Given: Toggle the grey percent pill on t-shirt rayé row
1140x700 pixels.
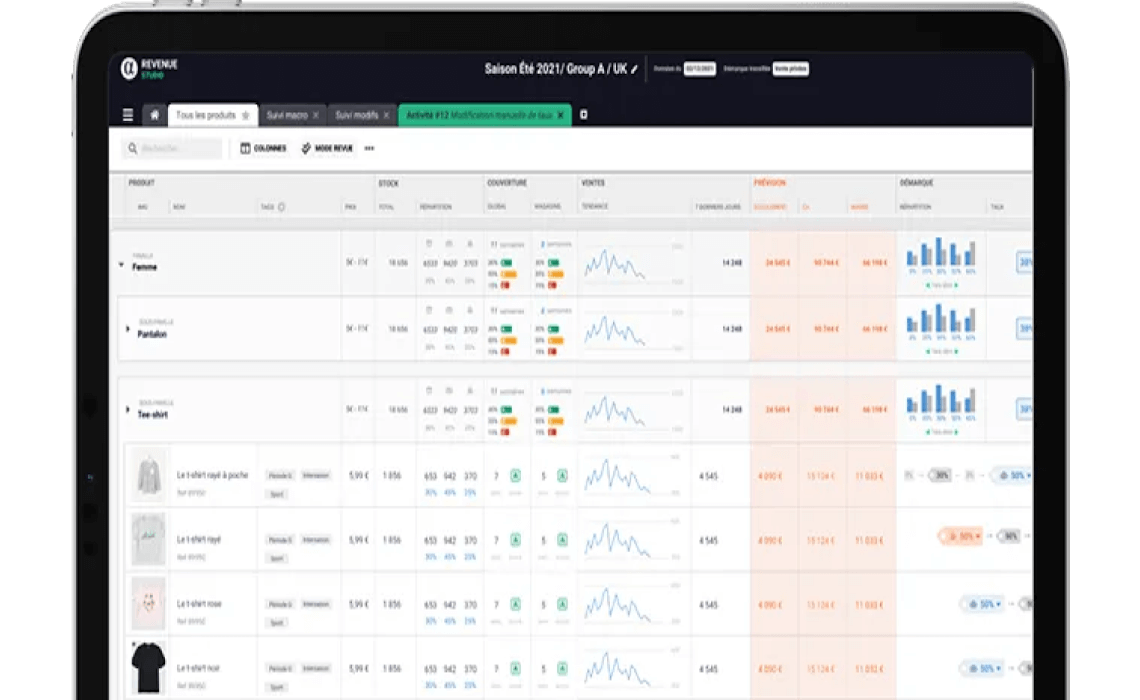Looking at the screenshot, I should pyautogui.click(x=1008, y=536).
